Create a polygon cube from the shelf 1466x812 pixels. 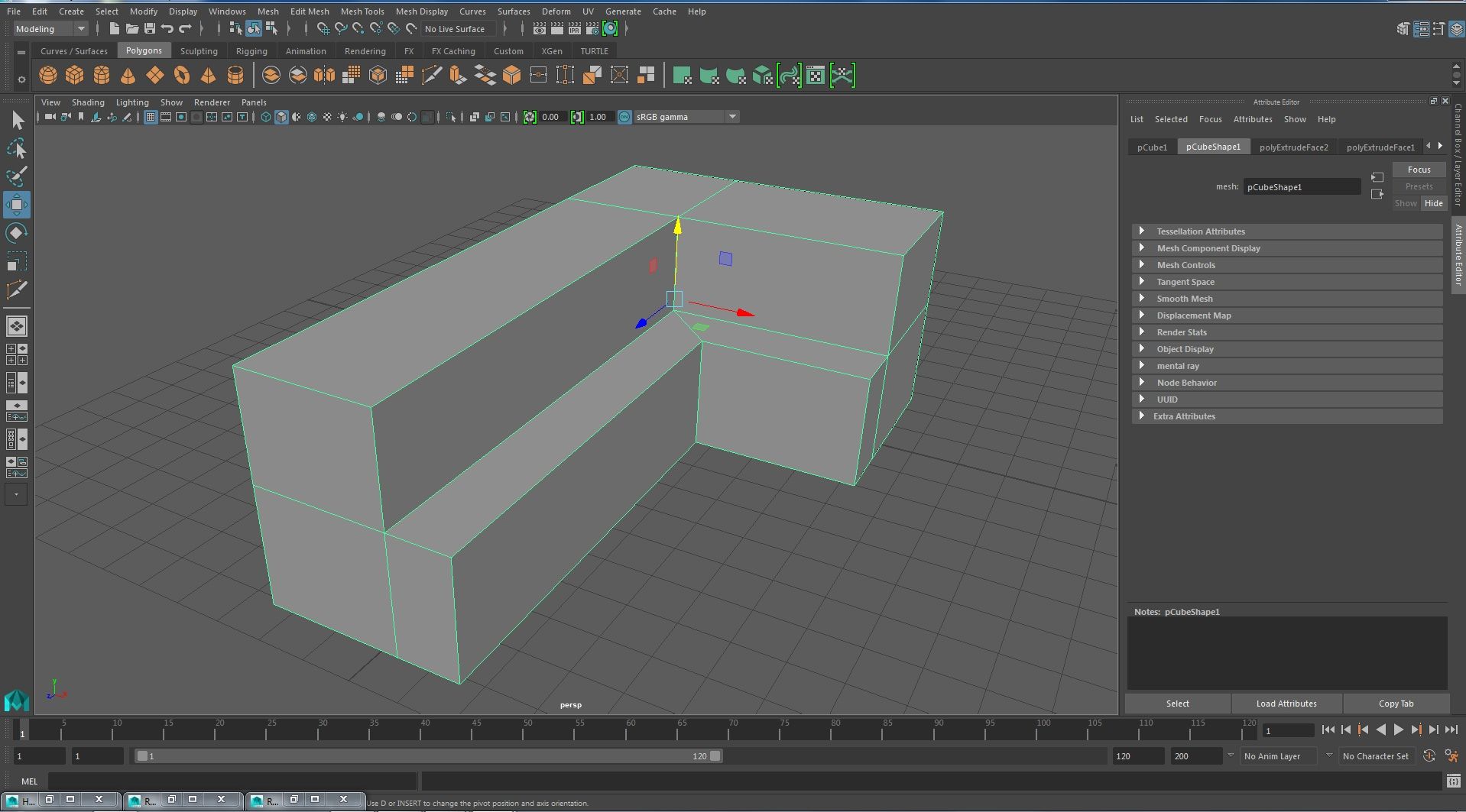75,75
